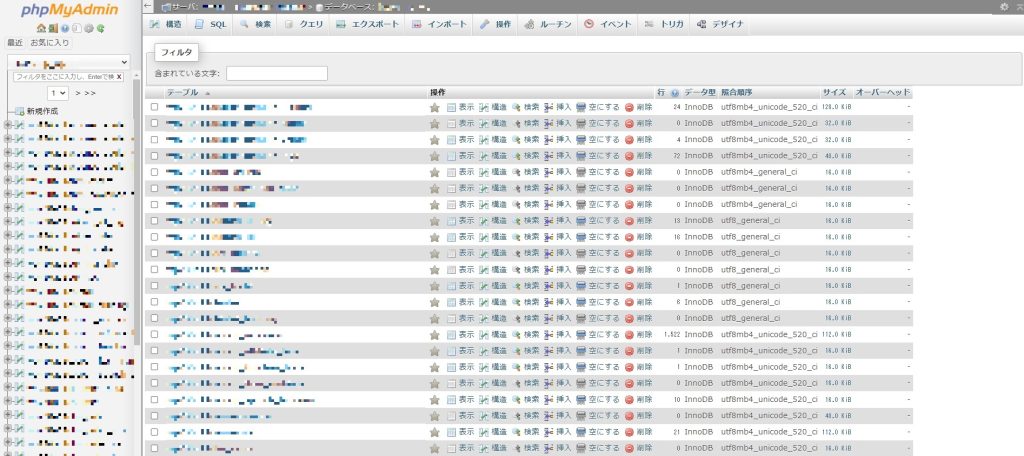Open 構造 for the table with 10 rows
This screenshot has width=1024, height=456.
(493, 399)
